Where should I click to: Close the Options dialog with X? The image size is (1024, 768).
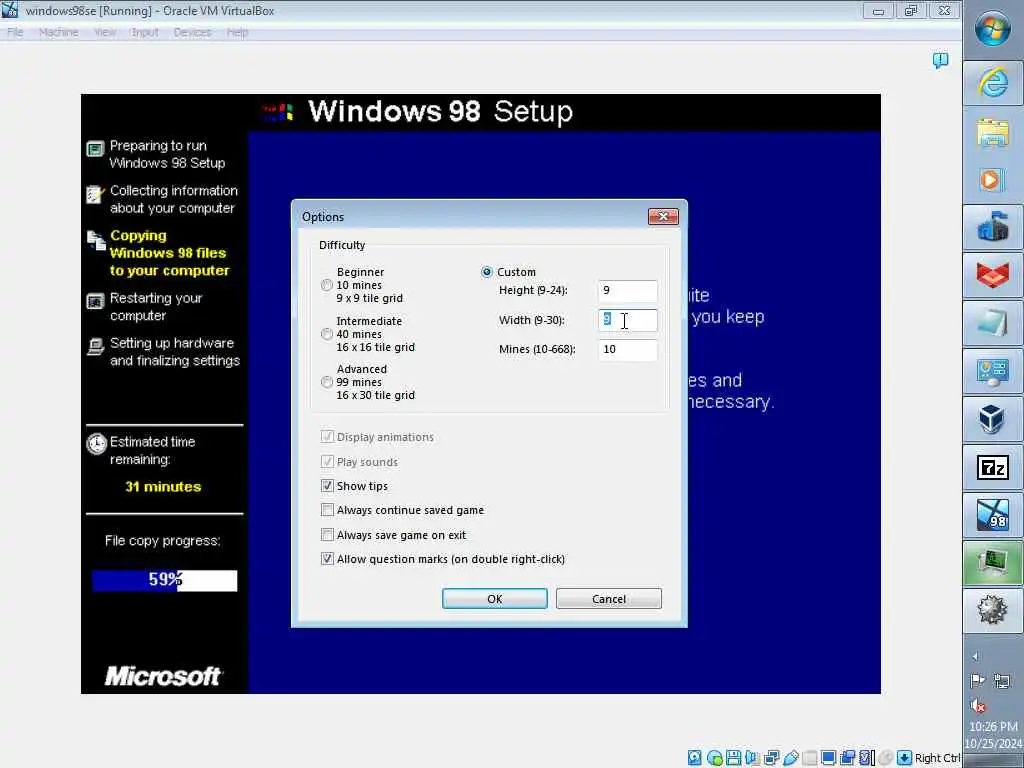[663, 216]
